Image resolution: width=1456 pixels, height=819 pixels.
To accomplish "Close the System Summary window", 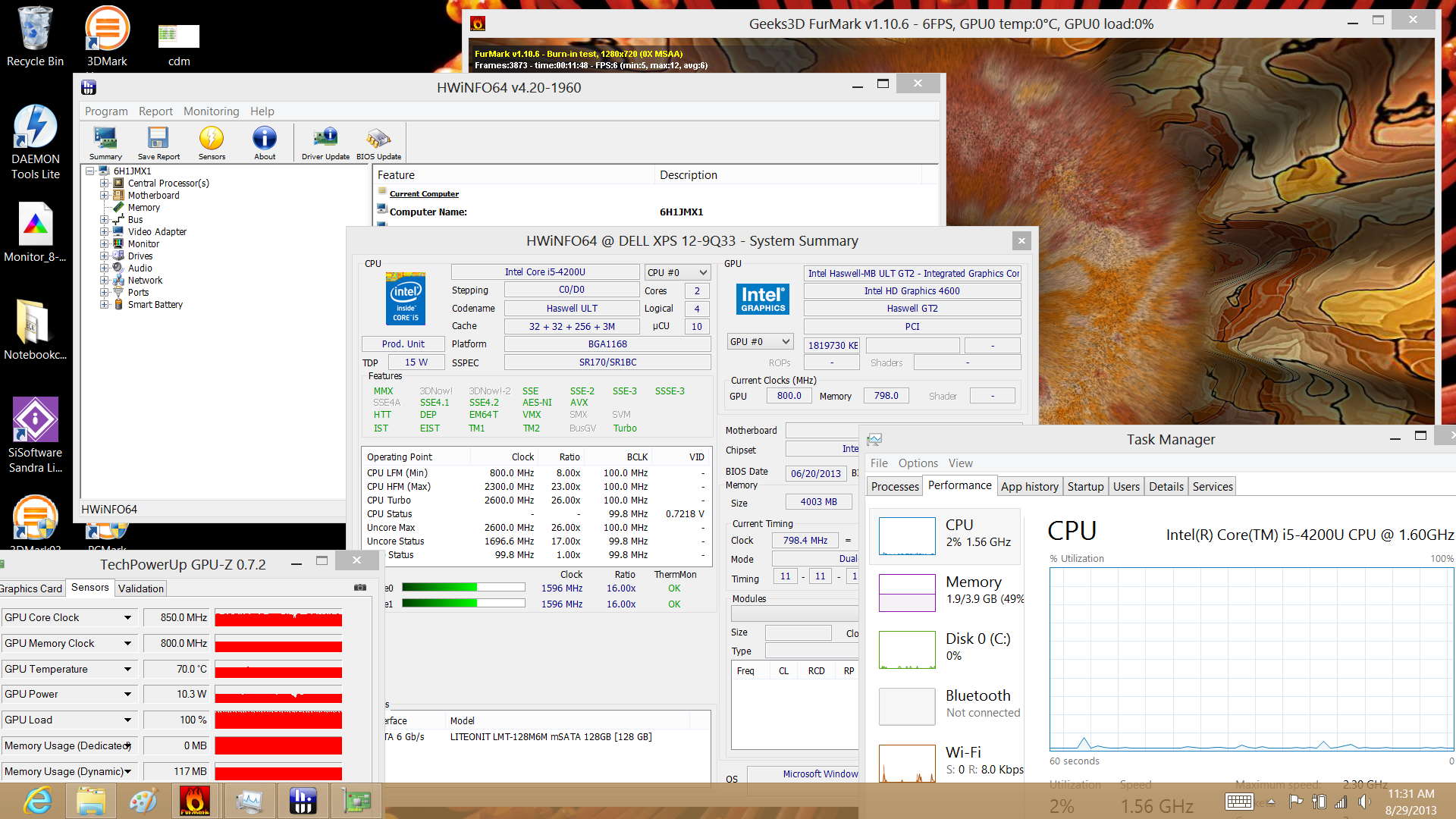I will pyautogui.click(x=1021, y=241).
